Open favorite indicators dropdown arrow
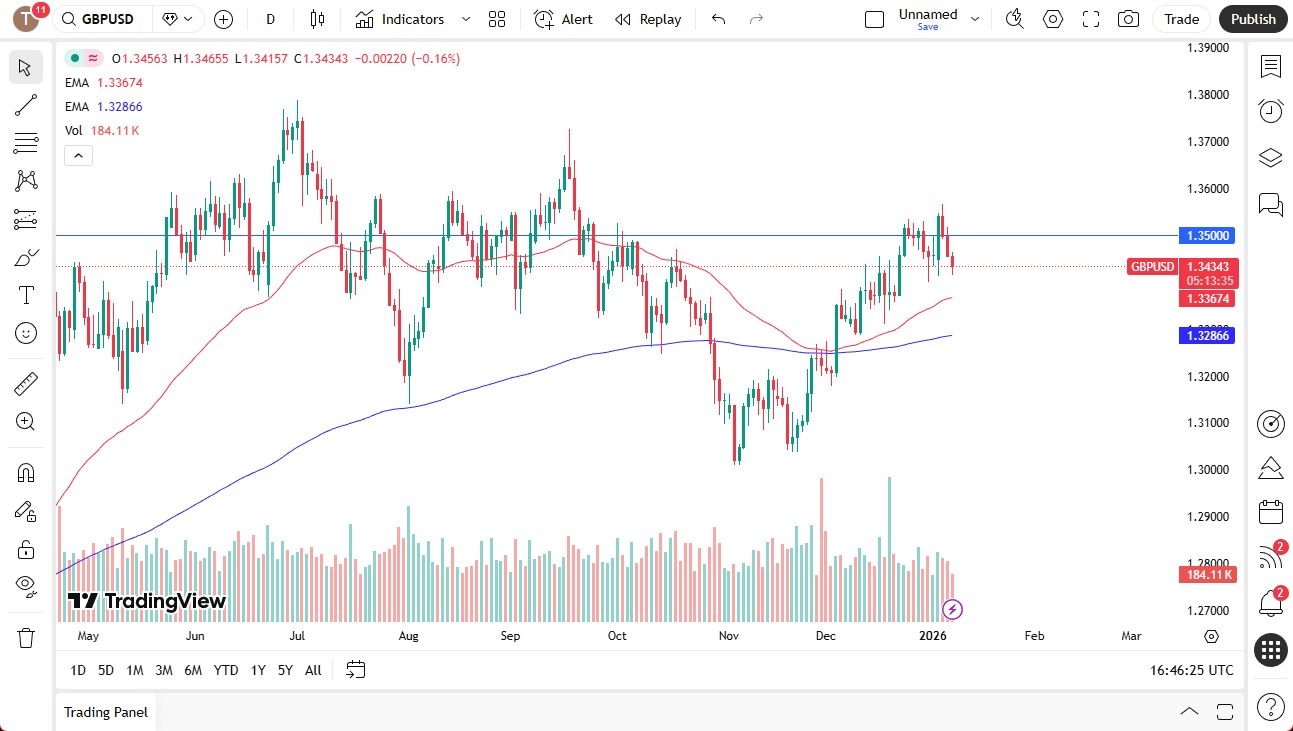The height and width of the screenshot is (731, 1293). (465, 19)
